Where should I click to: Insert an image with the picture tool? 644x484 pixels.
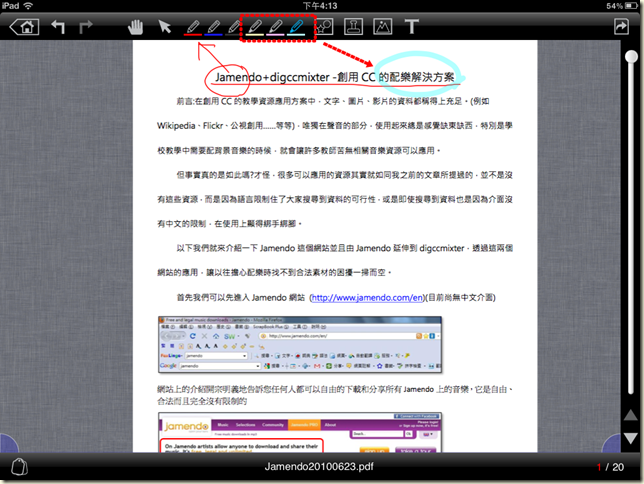point(382,27)
